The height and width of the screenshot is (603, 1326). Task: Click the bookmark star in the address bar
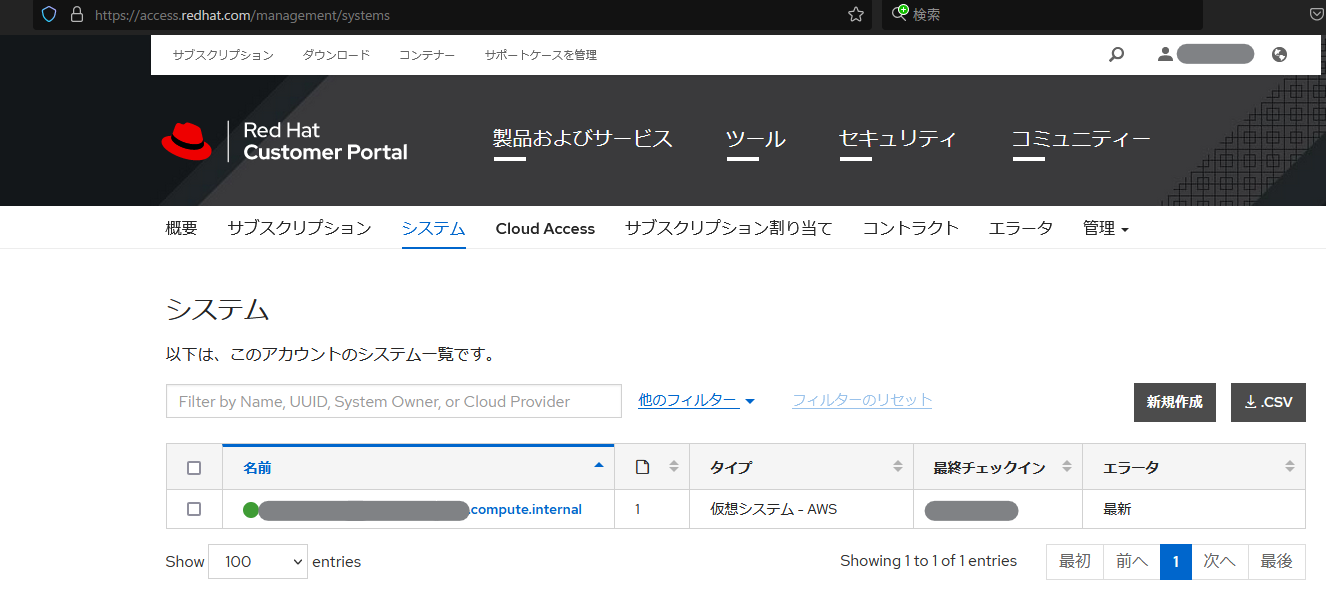point(855,15)
